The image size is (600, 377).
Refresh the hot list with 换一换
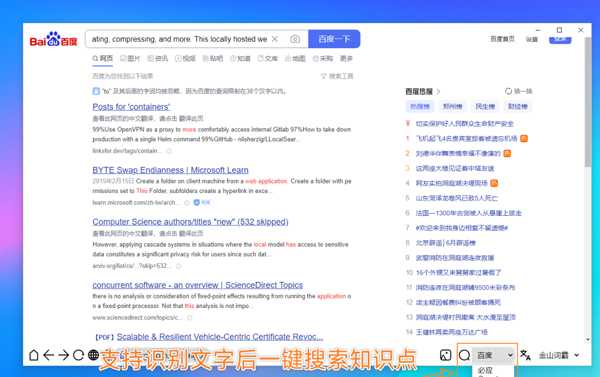point(518,91)
